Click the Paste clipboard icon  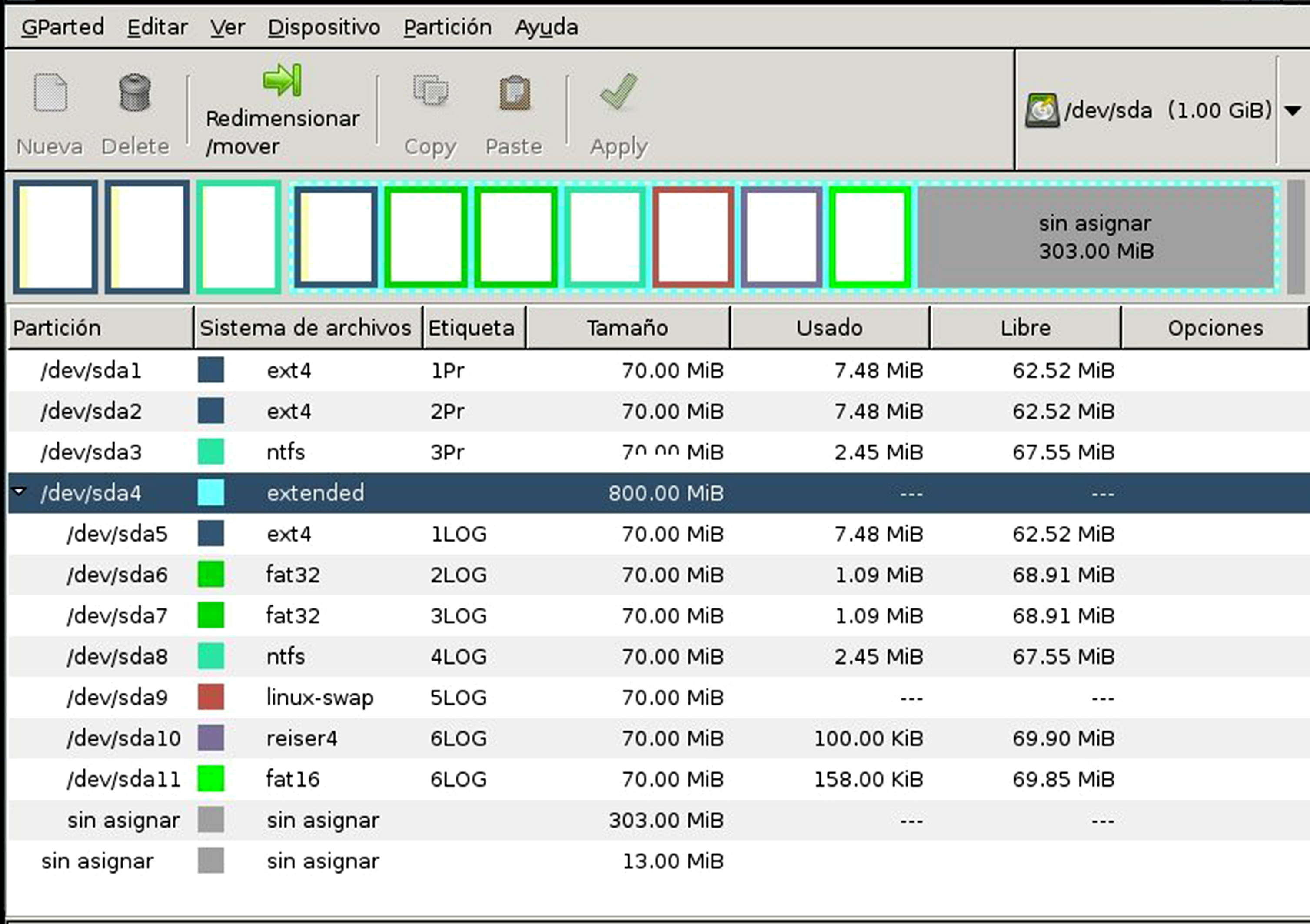(515, 93)
